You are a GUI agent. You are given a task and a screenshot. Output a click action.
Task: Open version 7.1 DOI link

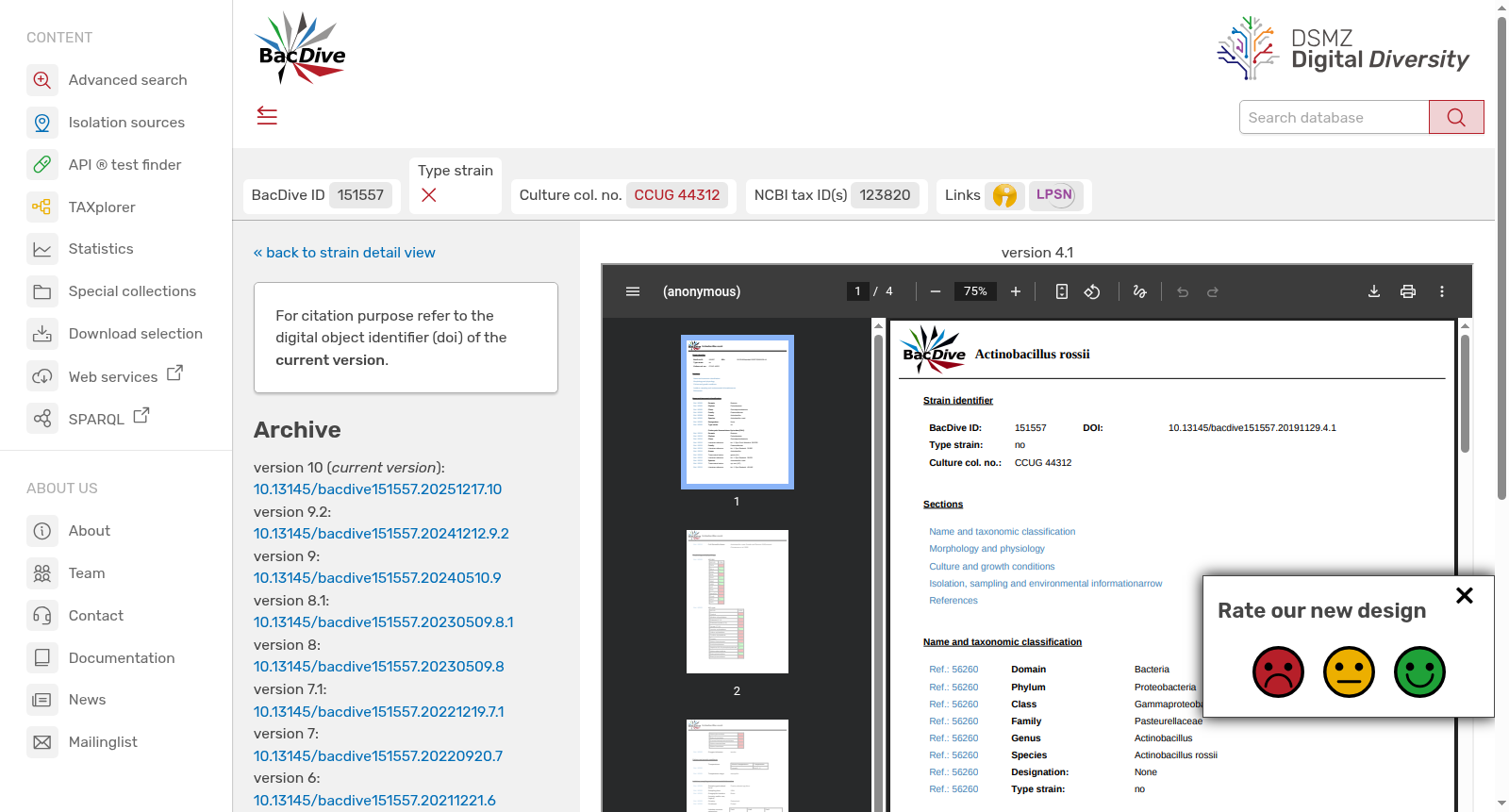(x=378, y=711)
